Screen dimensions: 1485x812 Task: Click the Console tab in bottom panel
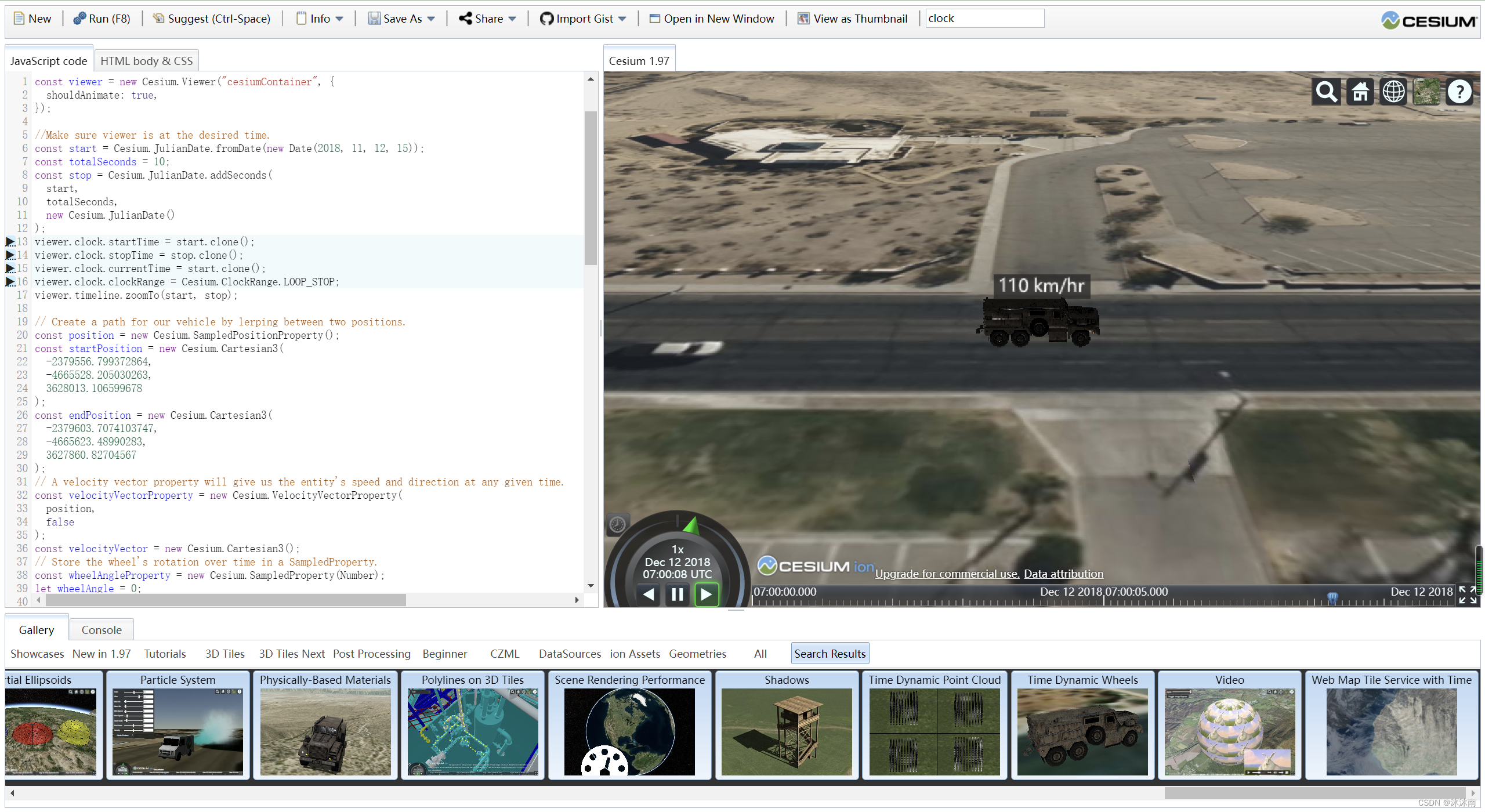tap(100, 629)
